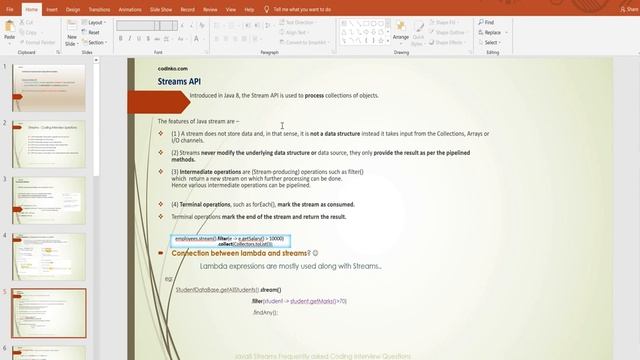Toggle underline formatting in Font group
640x360 pixels.
139,39
